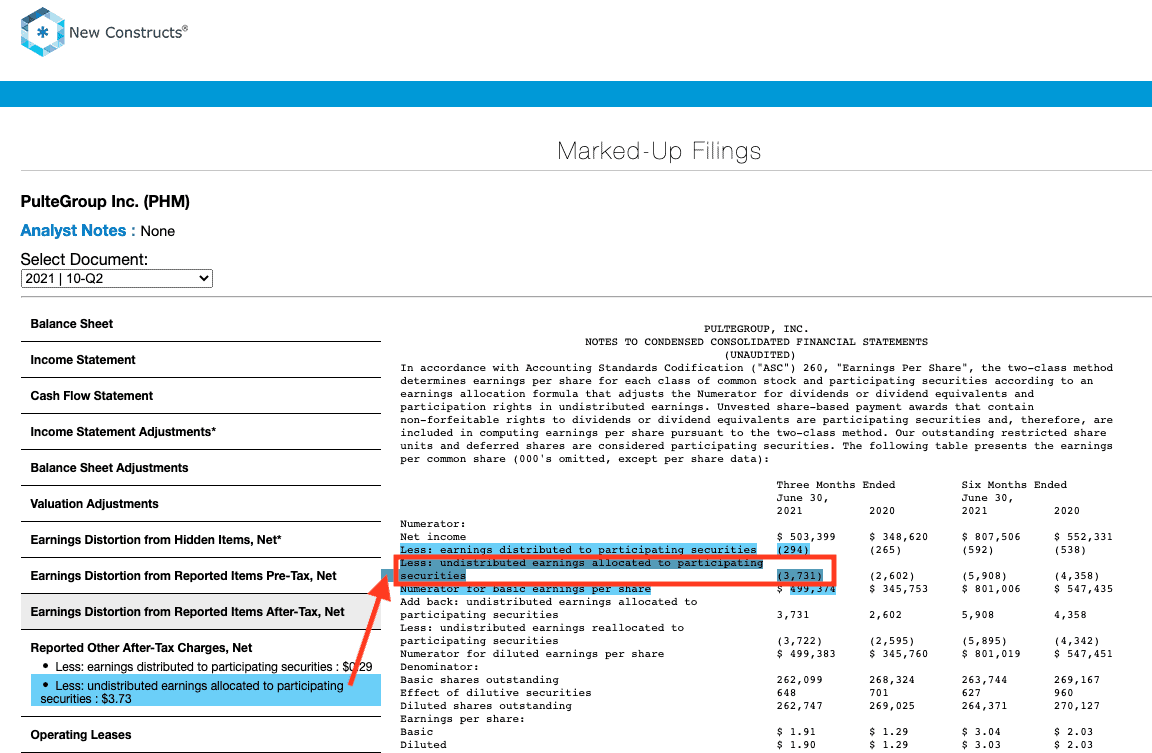The height and width of the screenshot is (753, 1152).
Task: Click the Marked-Up Filings title
Action: pyautogui.click(x=658, y=151)
